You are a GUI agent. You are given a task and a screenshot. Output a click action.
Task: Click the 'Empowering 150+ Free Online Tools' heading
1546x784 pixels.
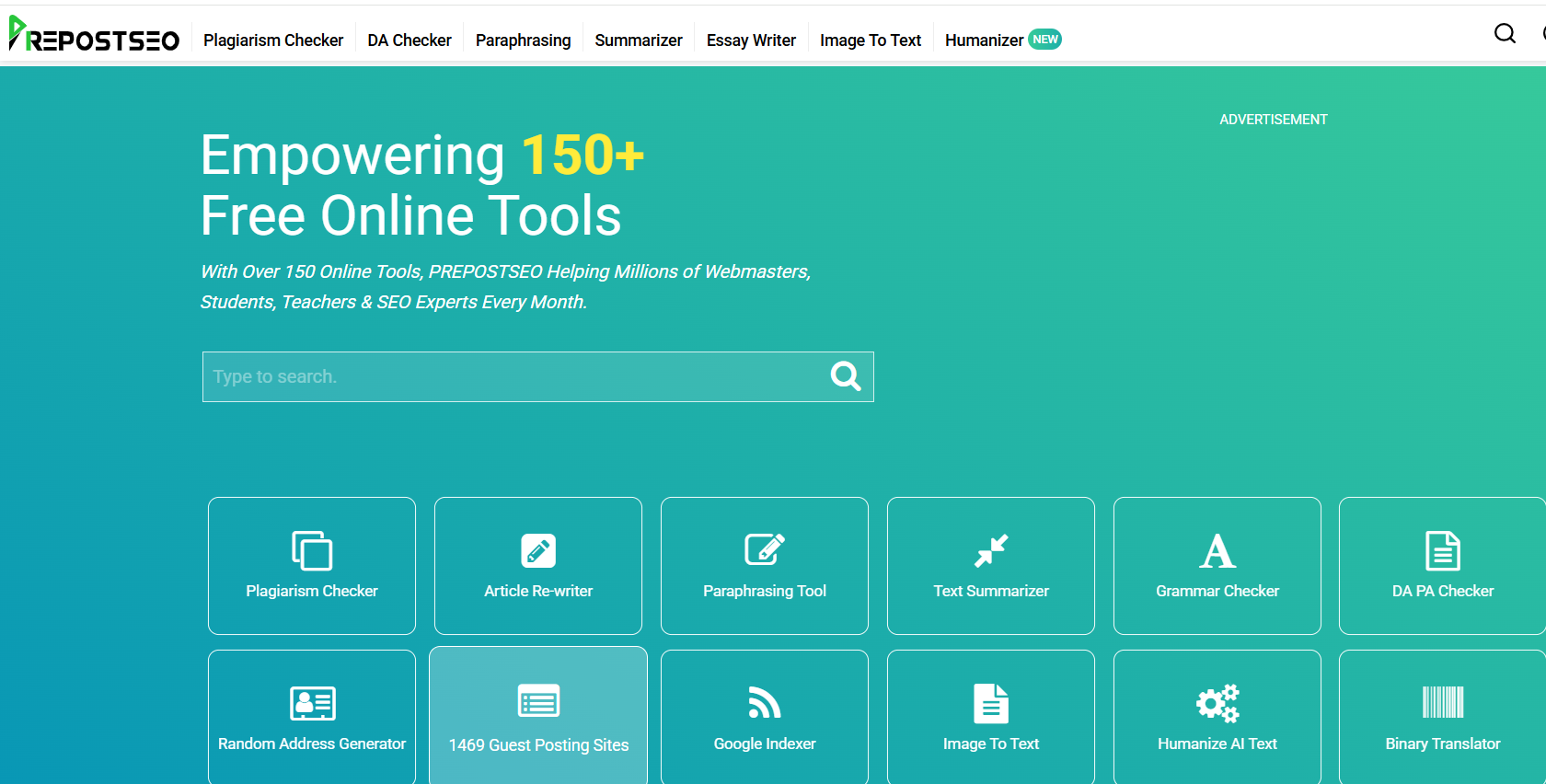[x=422, y=185]
